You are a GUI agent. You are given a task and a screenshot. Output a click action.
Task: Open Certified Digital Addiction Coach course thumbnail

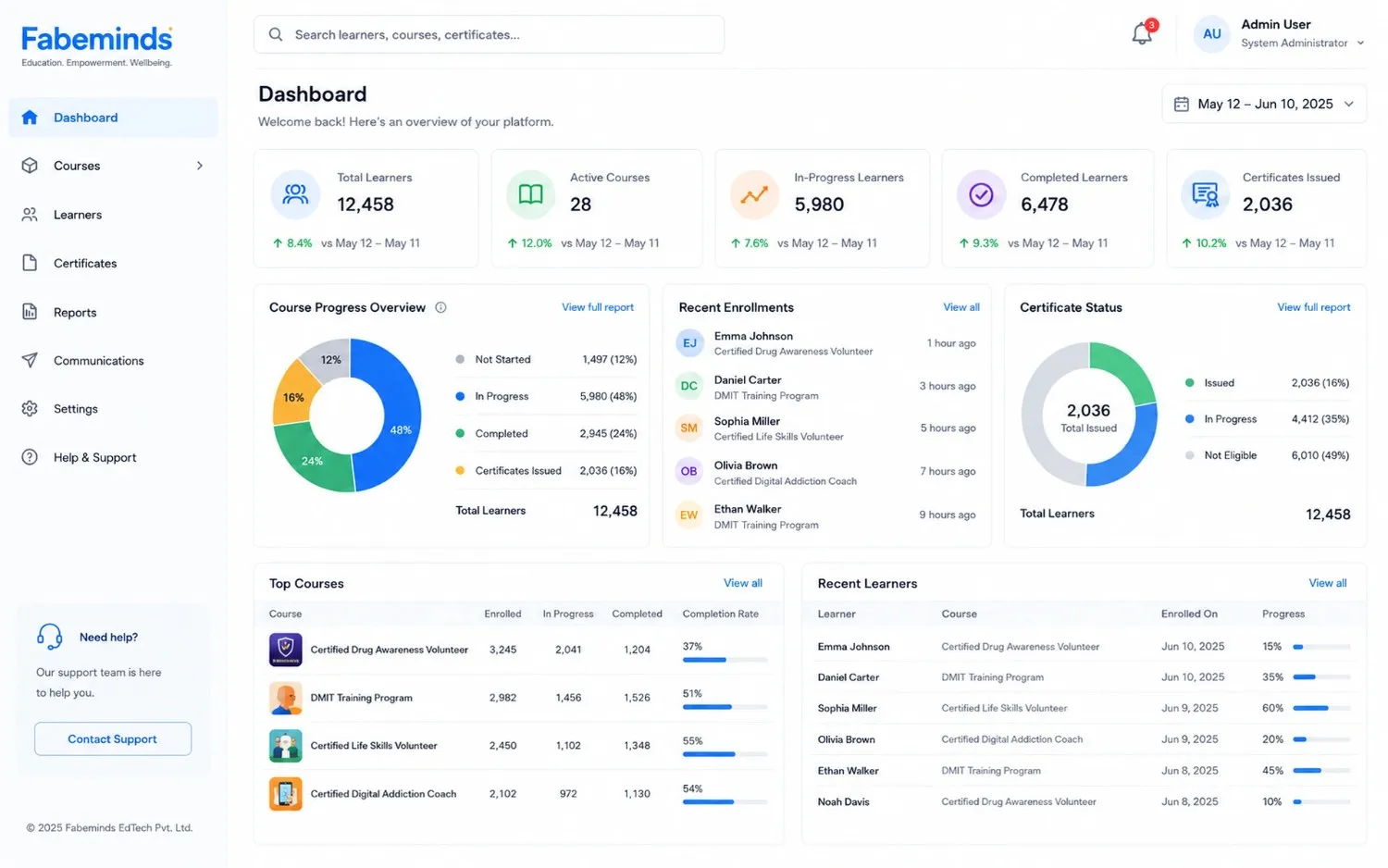click(x=286, y=794)
